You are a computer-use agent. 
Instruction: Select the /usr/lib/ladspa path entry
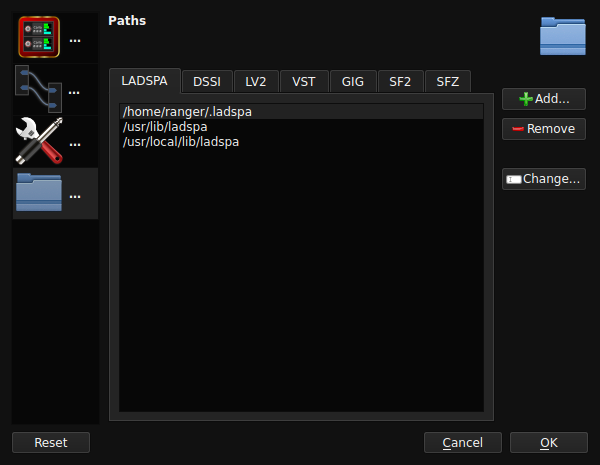[301, 127]
